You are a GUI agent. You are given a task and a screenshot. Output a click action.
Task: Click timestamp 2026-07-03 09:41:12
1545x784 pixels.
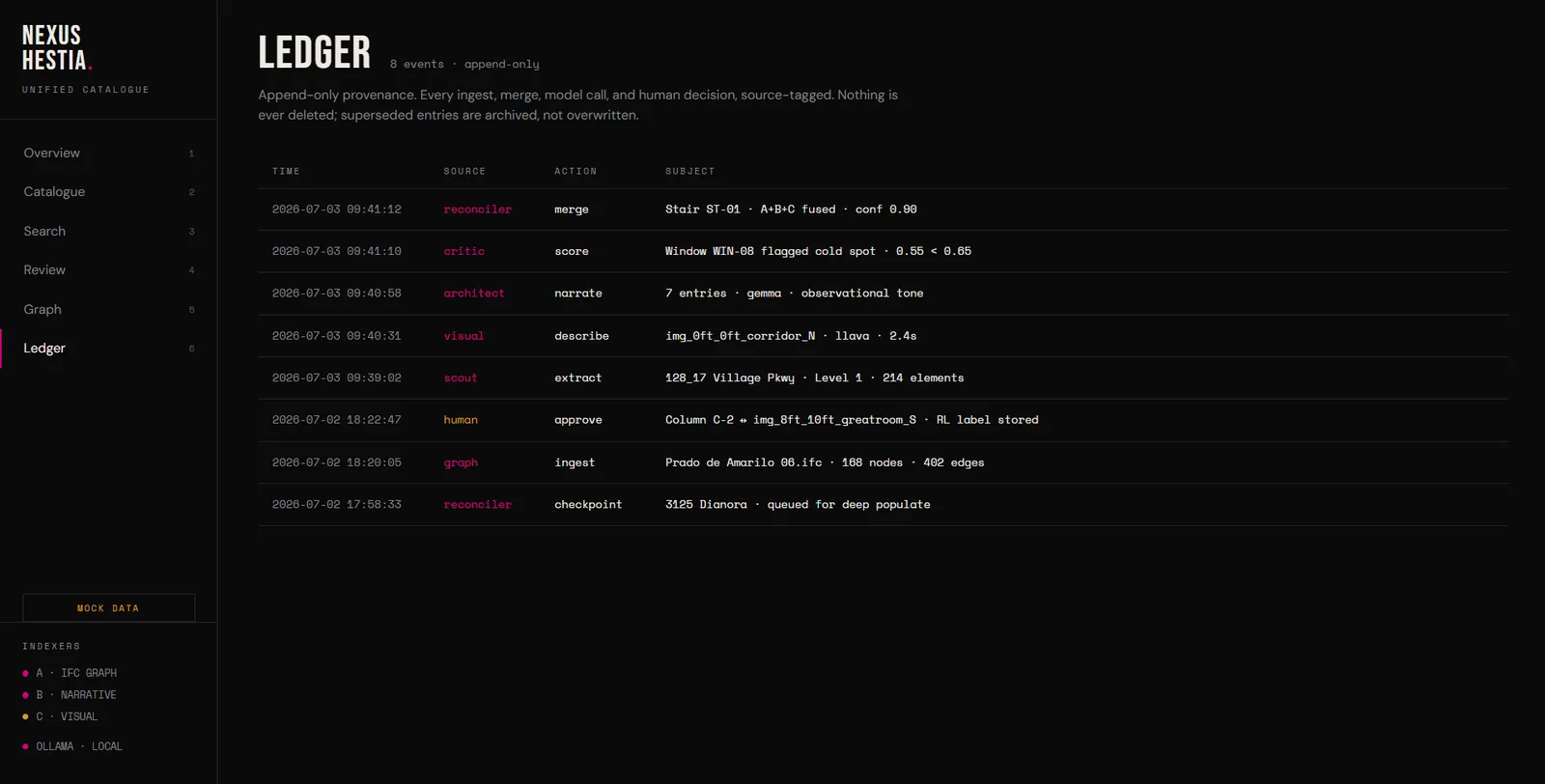click(x=337, y=210)
